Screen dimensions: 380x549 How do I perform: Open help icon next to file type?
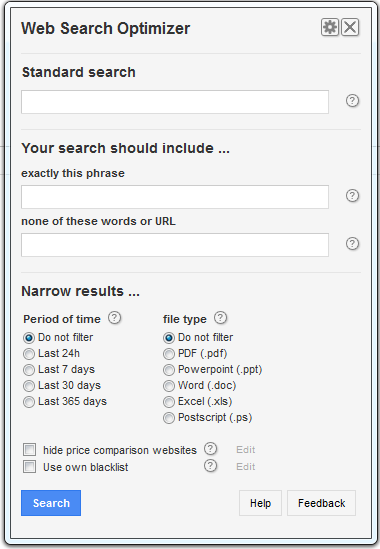220,318
